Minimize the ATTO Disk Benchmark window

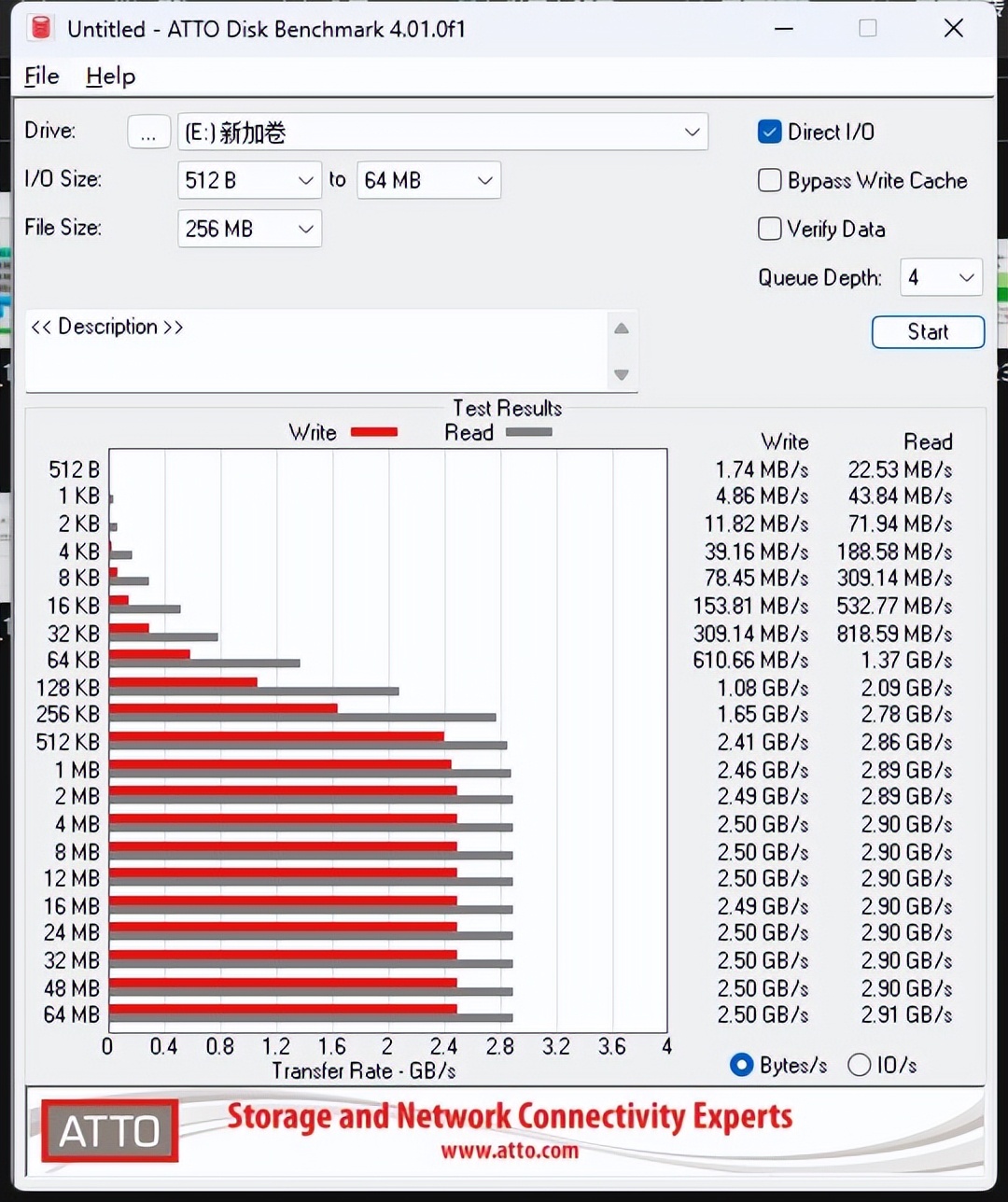click(784, 29)
